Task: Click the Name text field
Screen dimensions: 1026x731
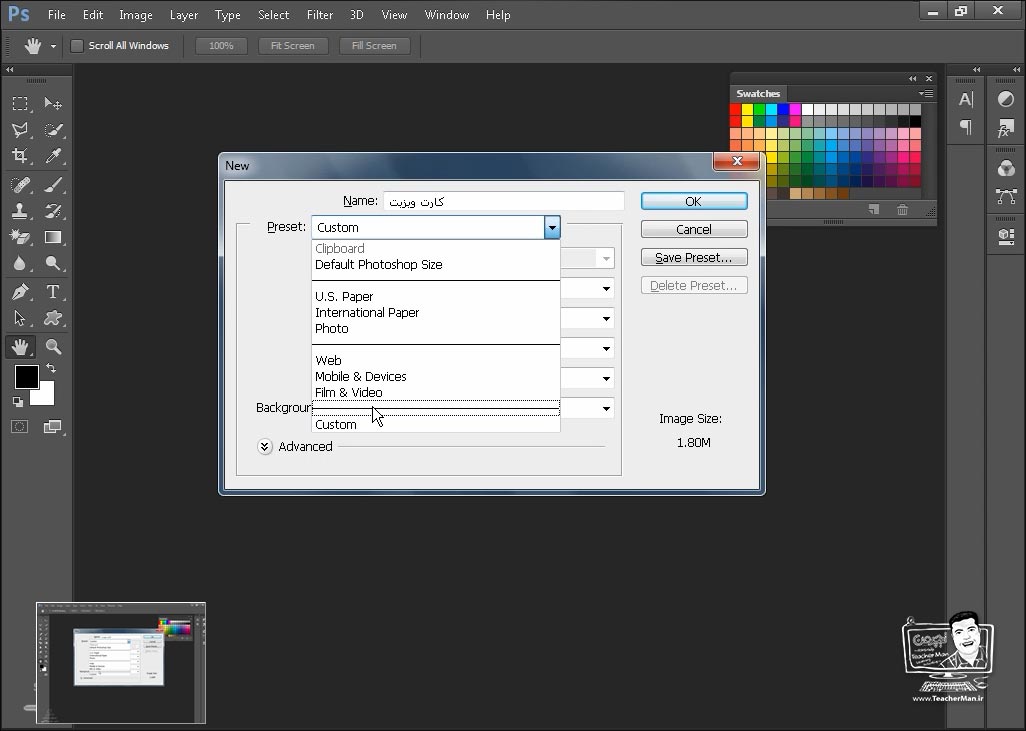Action: [x=504, y=201]
